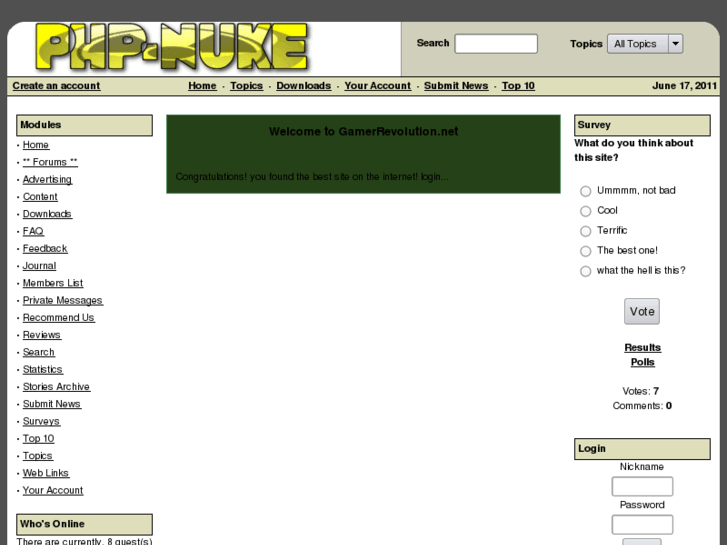
Task: Open the Surveys module link
Action: coord(41,421)
